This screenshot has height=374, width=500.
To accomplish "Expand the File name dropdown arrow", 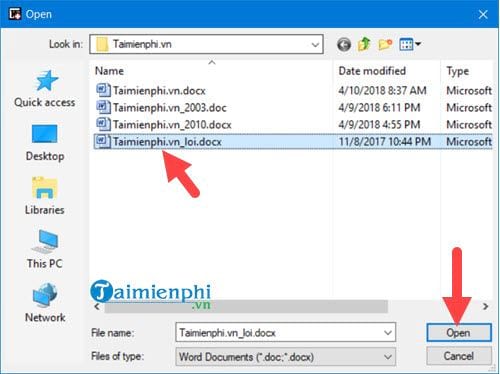I will pos(388,332).
